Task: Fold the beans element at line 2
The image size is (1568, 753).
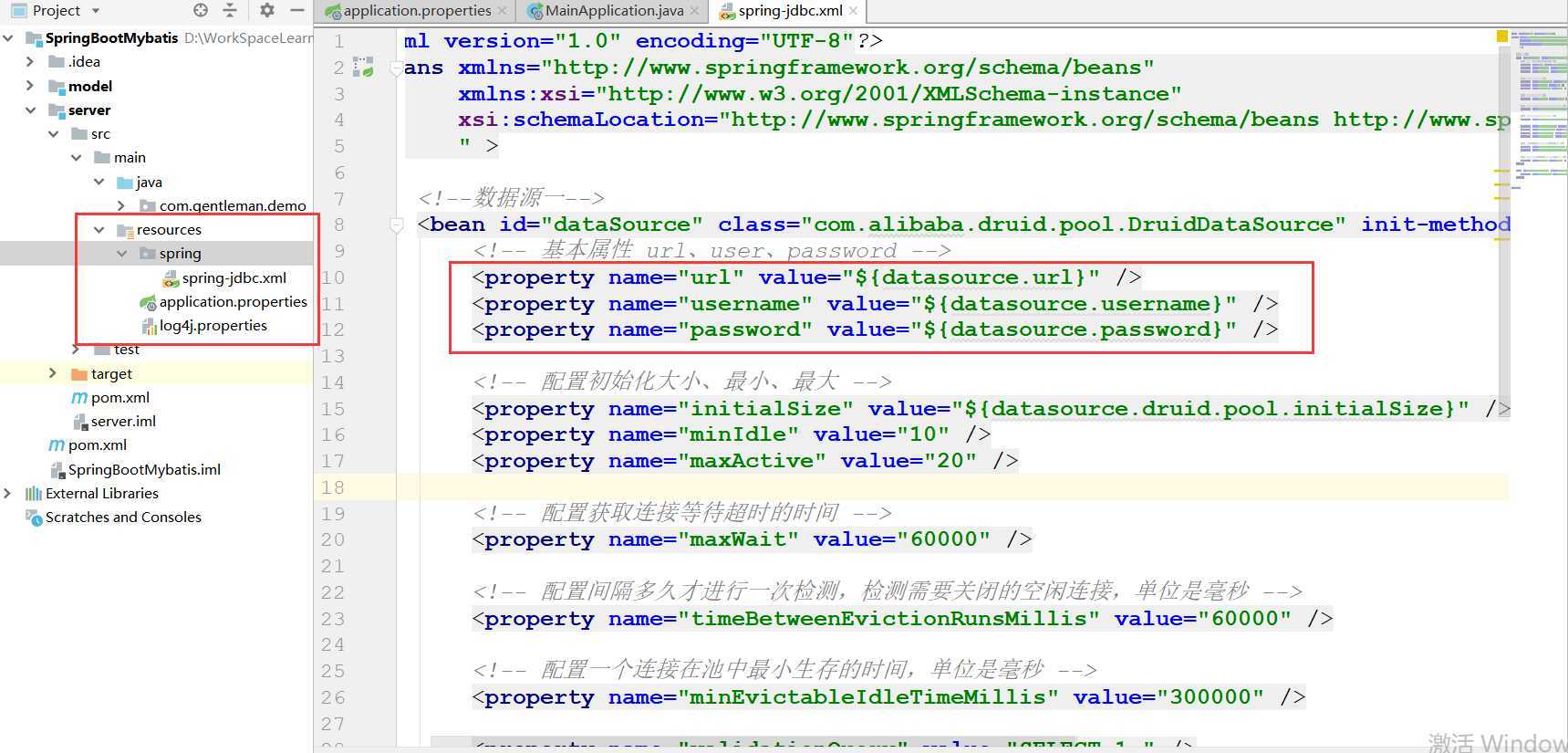Action: pyautogui.click(x=397, y=68)
